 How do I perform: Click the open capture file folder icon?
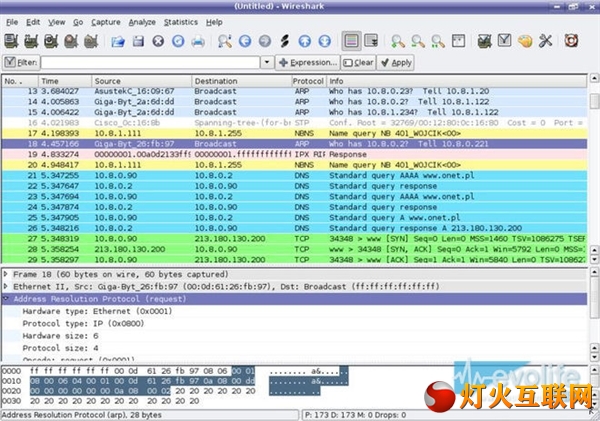[x=117, y=41]
